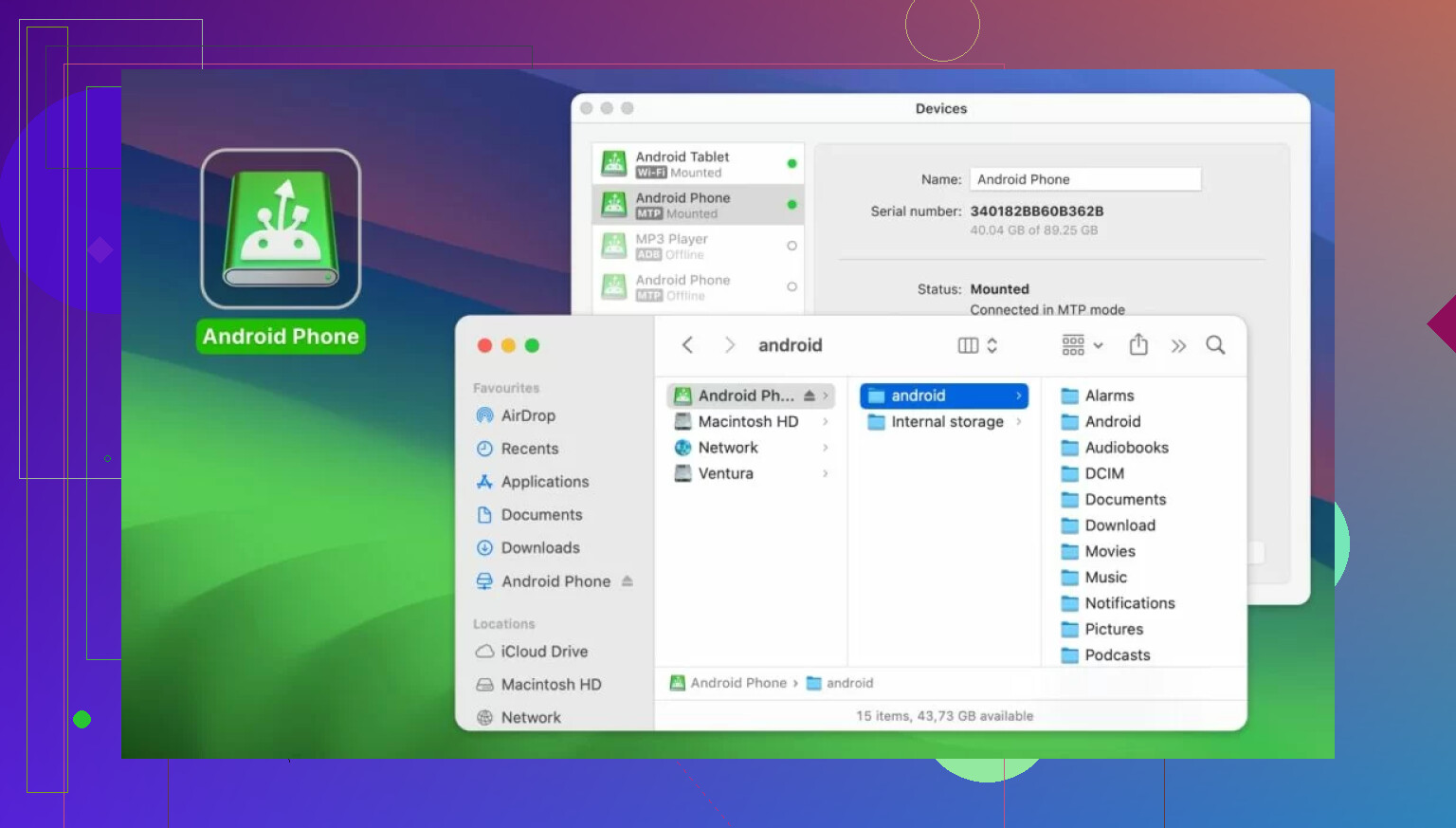Toggle MP3 Player offline status circle

792,246
